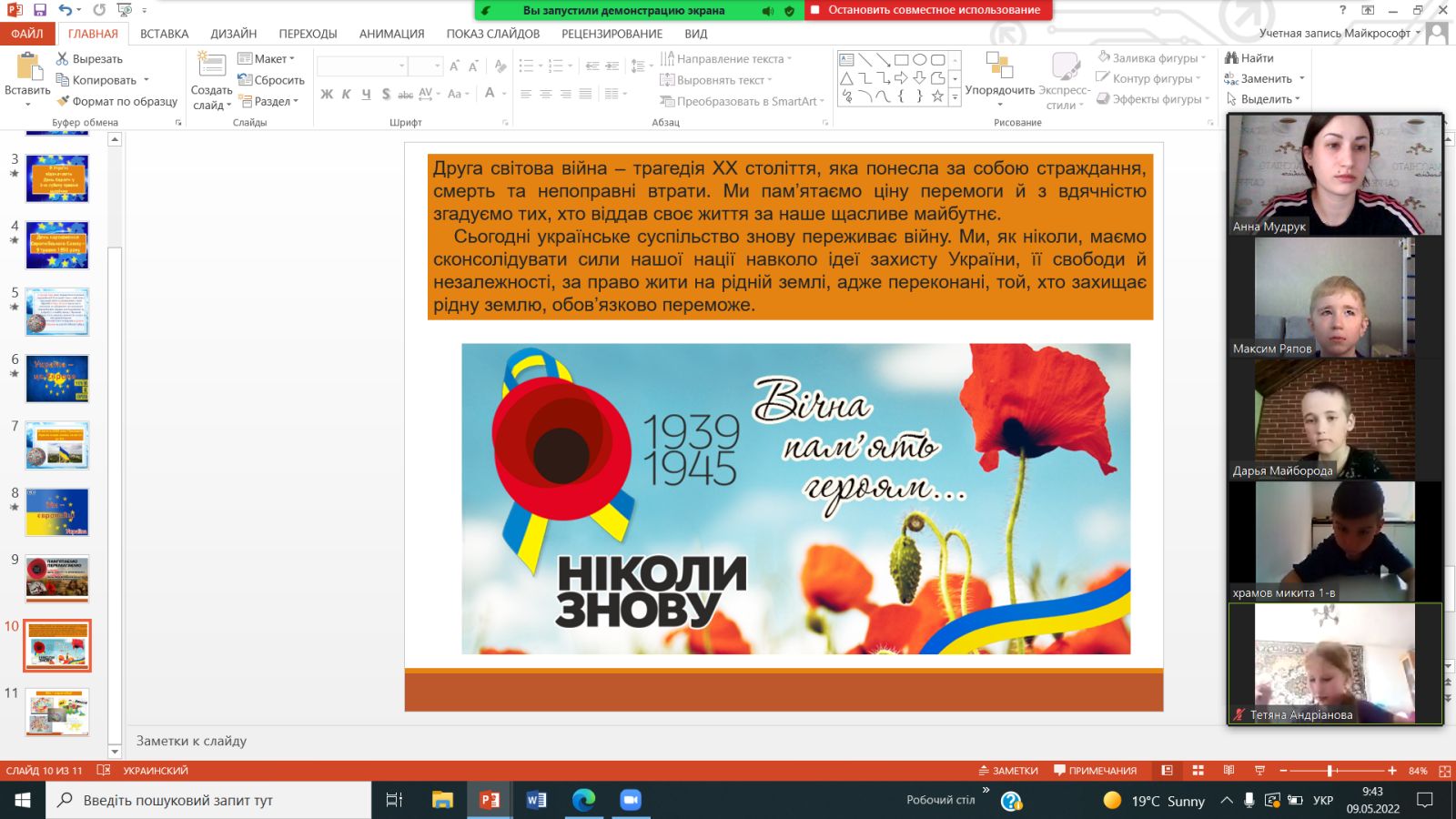
Task: Open Zoom app in taskbar
Action: click(631, 800)
